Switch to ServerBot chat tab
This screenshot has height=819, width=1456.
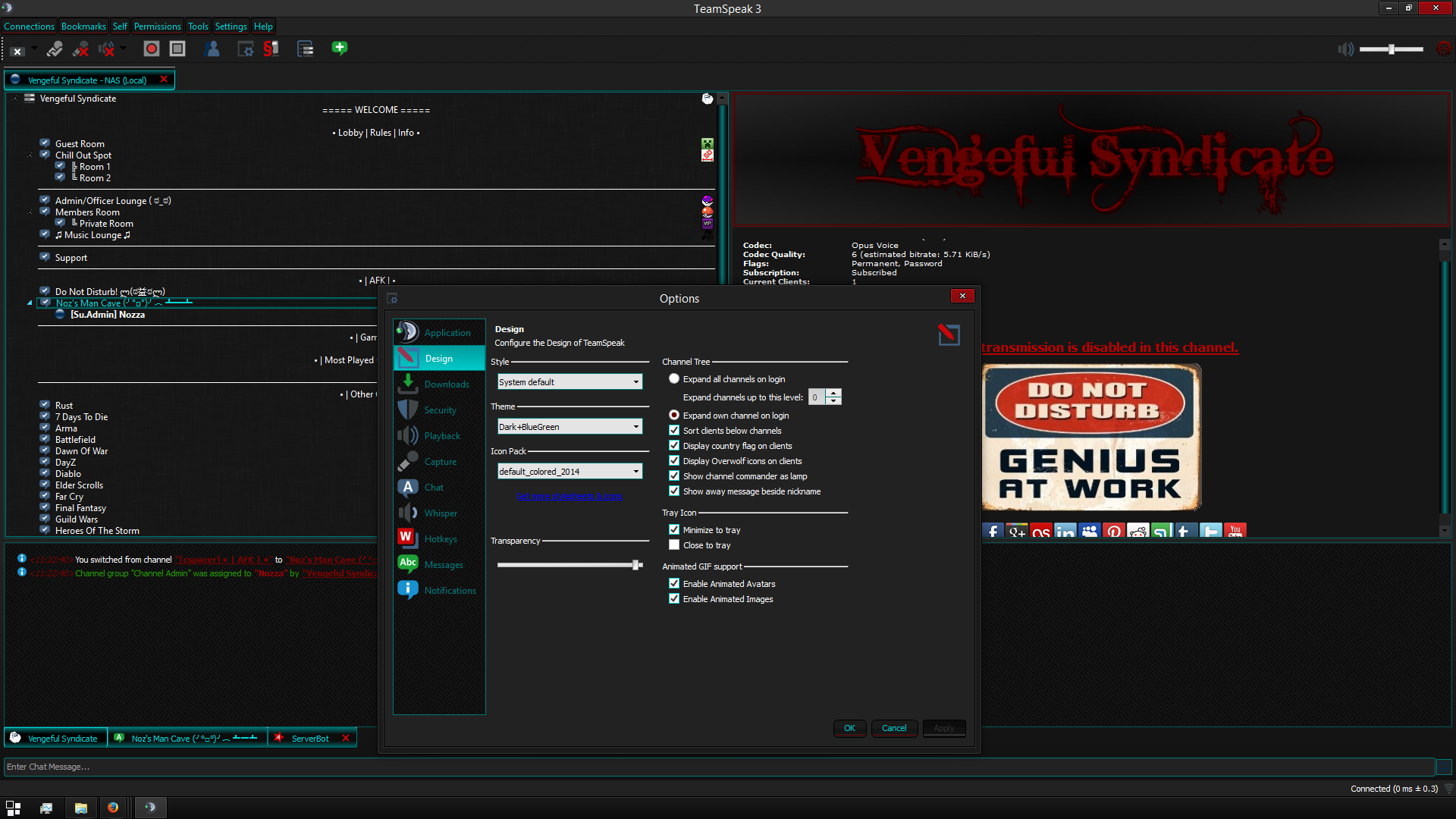310,739
